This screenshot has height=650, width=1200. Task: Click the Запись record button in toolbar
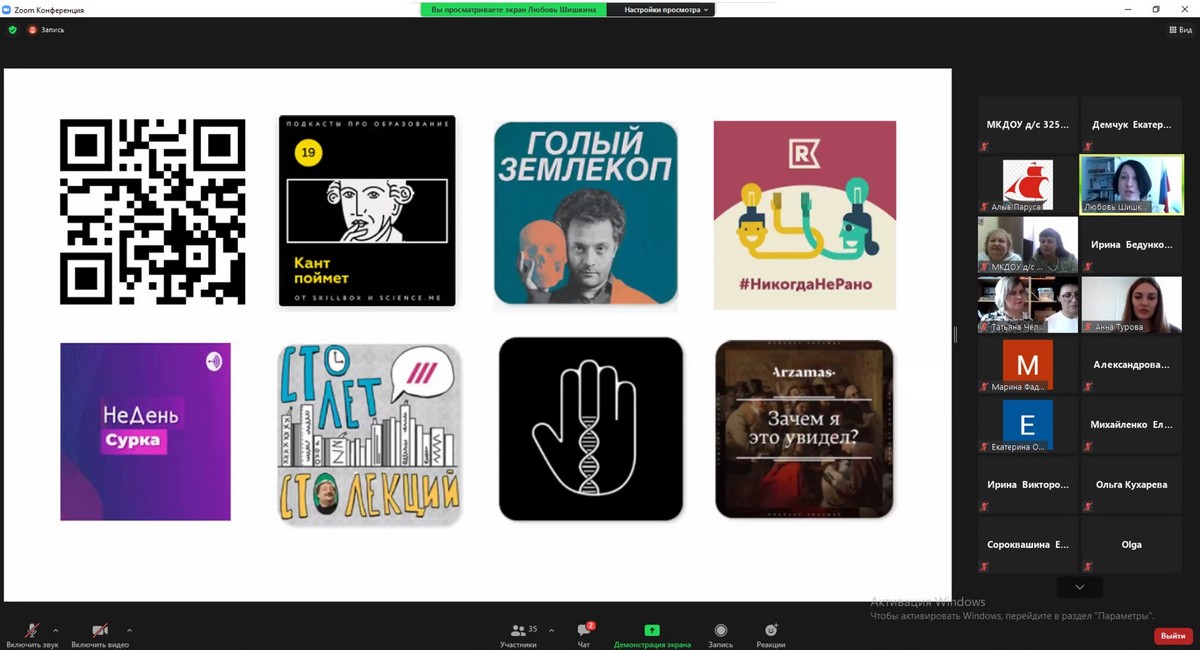721,634
